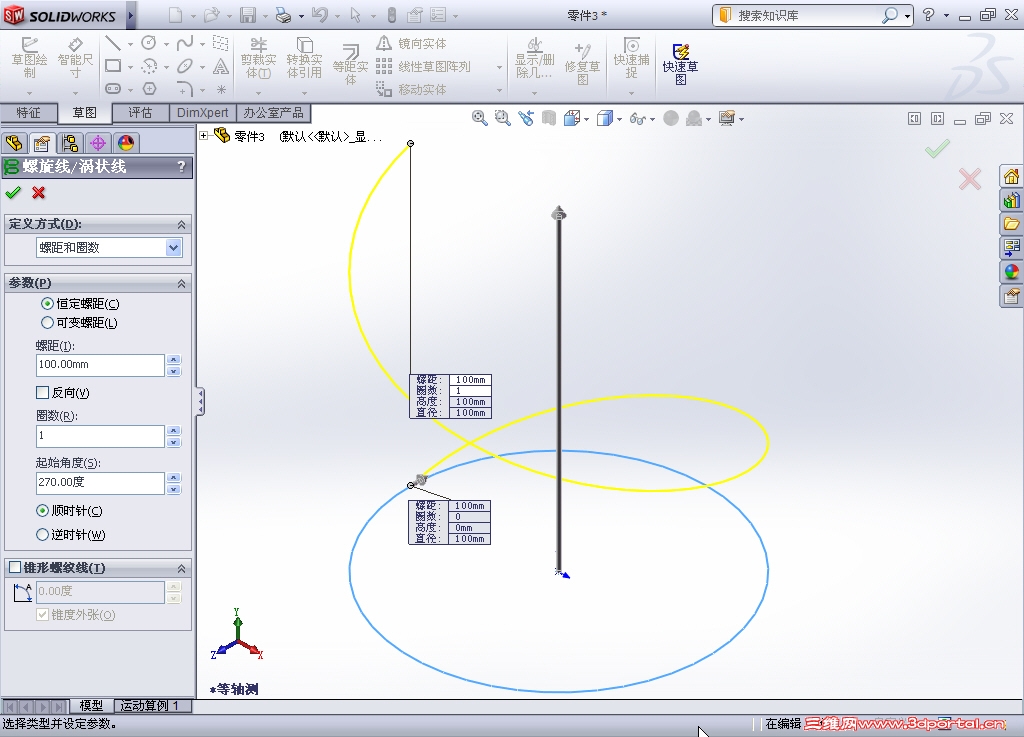The height and width of the screenshot is (737, 1024).
Task: Open DimXpertManager crosshair tab icon
Action: (x=98, y=143)
